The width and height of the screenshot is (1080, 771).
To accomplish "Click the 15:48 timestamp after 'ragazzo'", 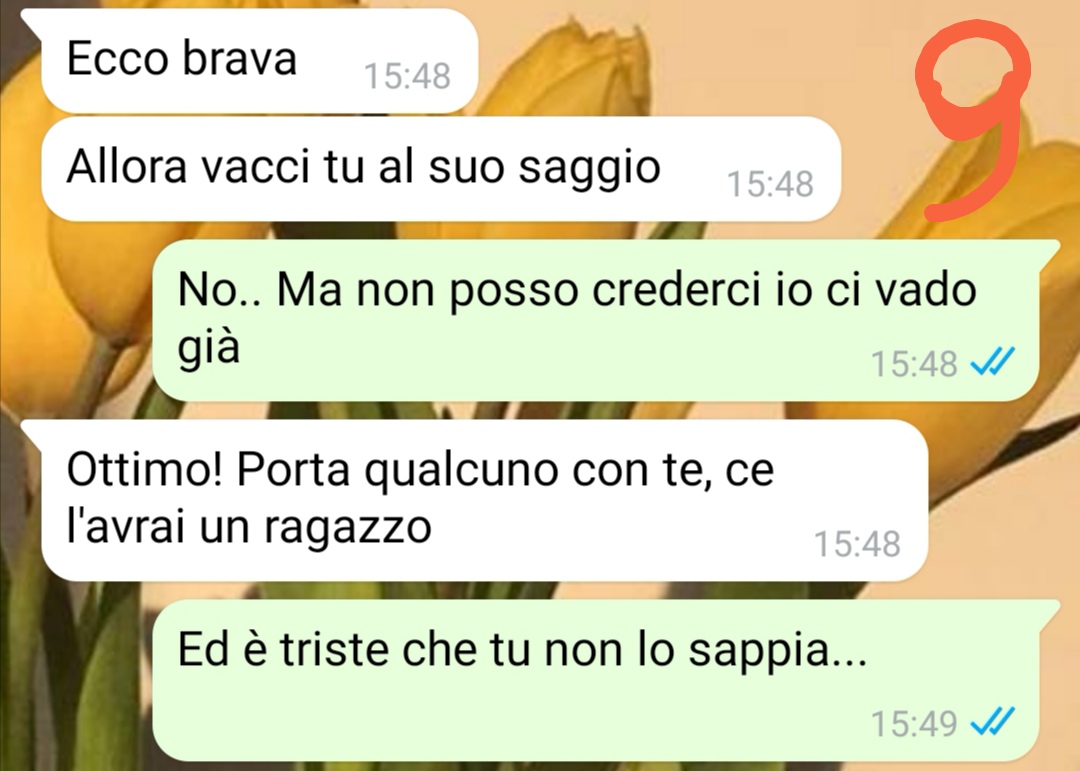I will [x=858, y=544].
